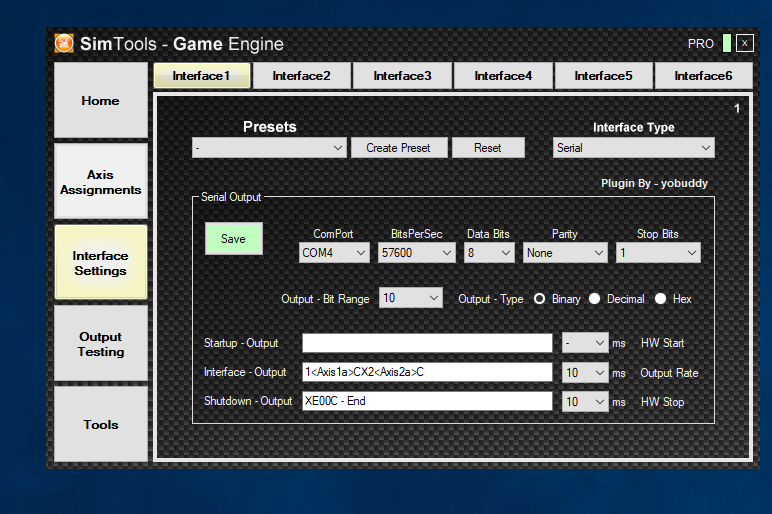Click the green status indicator beside PRO
The image size is (772, 514).
(x=726, y=43)
